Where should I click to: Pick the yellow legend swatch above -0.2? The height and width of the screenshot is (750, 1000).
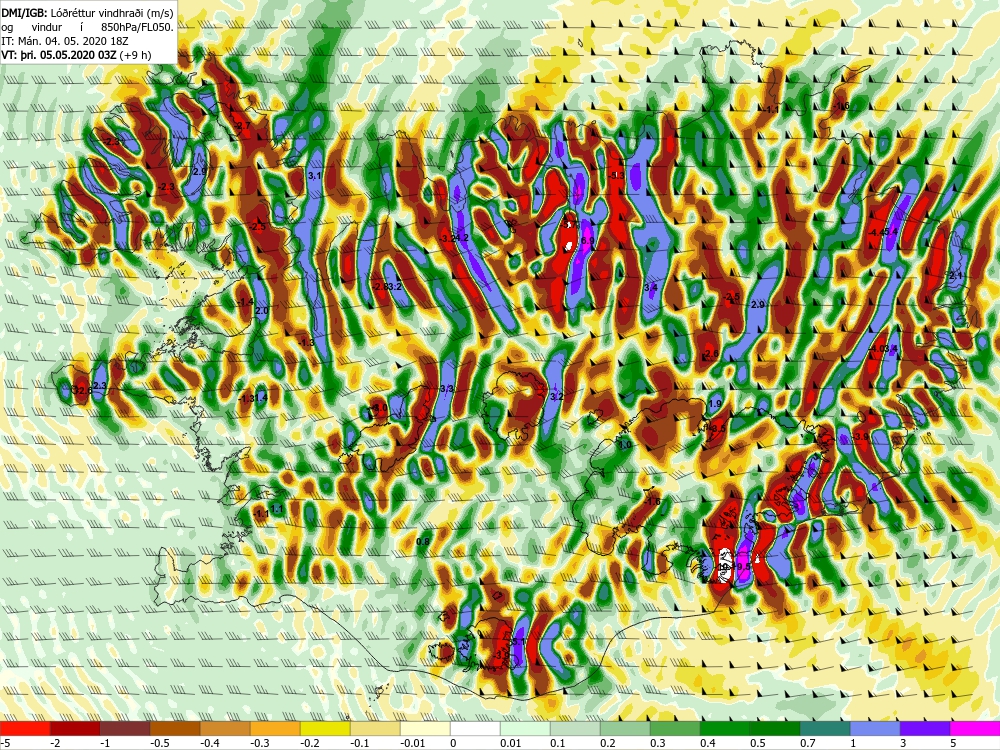(325, 728)
